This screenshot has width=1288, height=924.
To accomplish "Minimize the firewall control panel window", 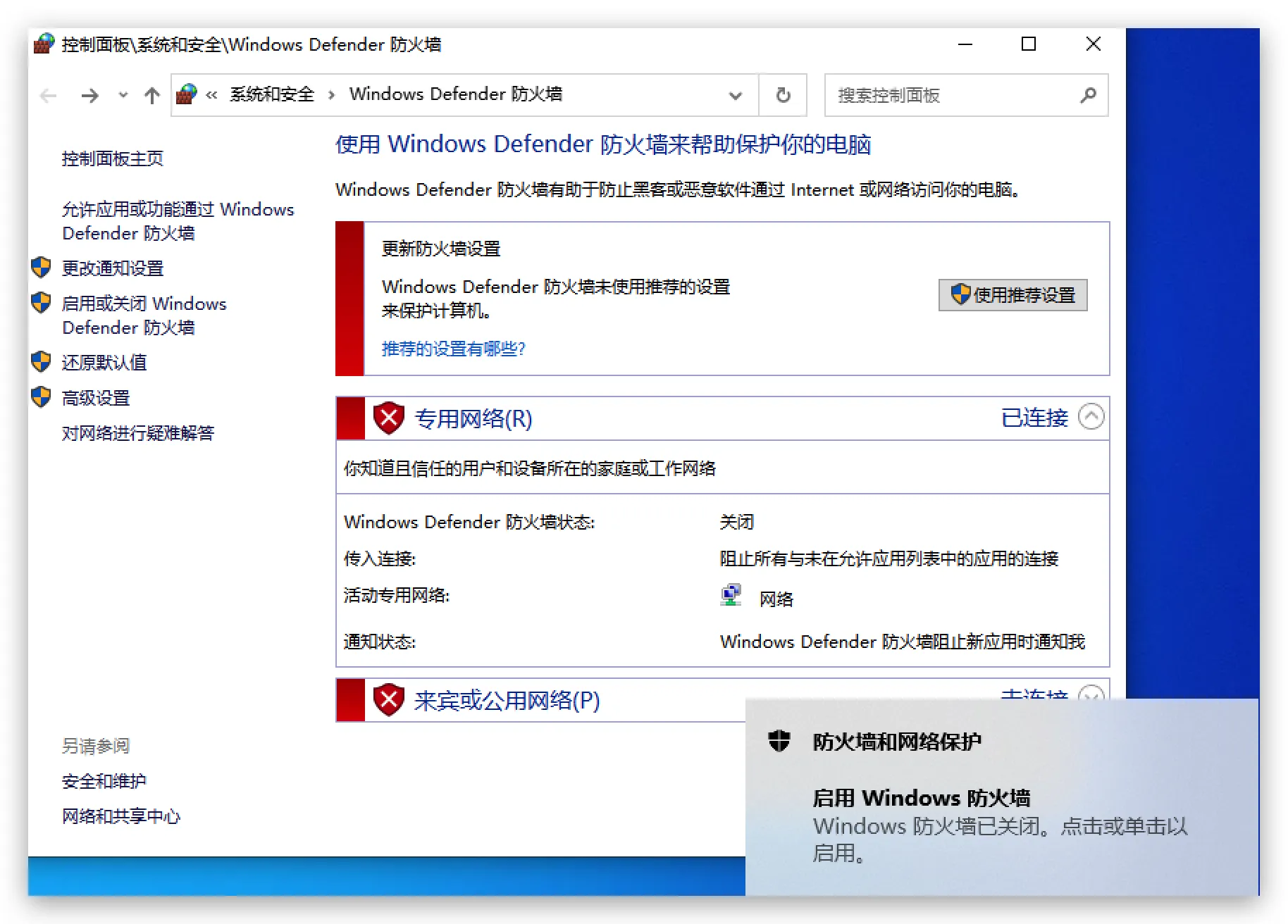I will (965, 44).
